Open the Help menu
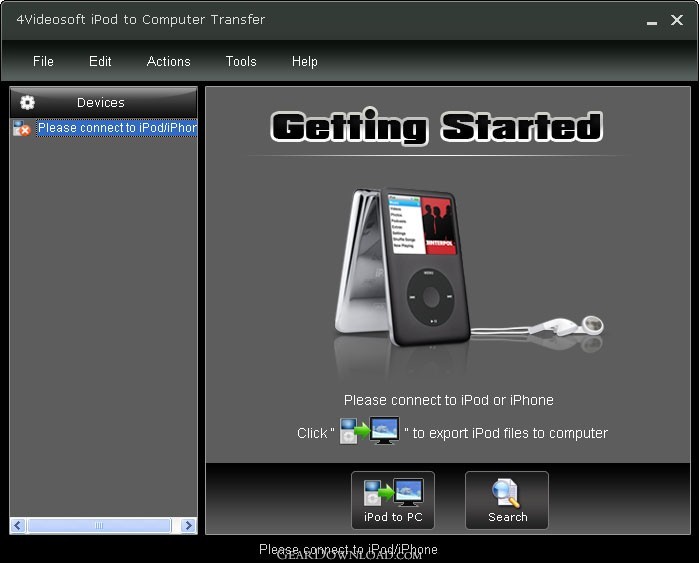The height and width of the screenshot is (563, 700). [x=304, y=61]
